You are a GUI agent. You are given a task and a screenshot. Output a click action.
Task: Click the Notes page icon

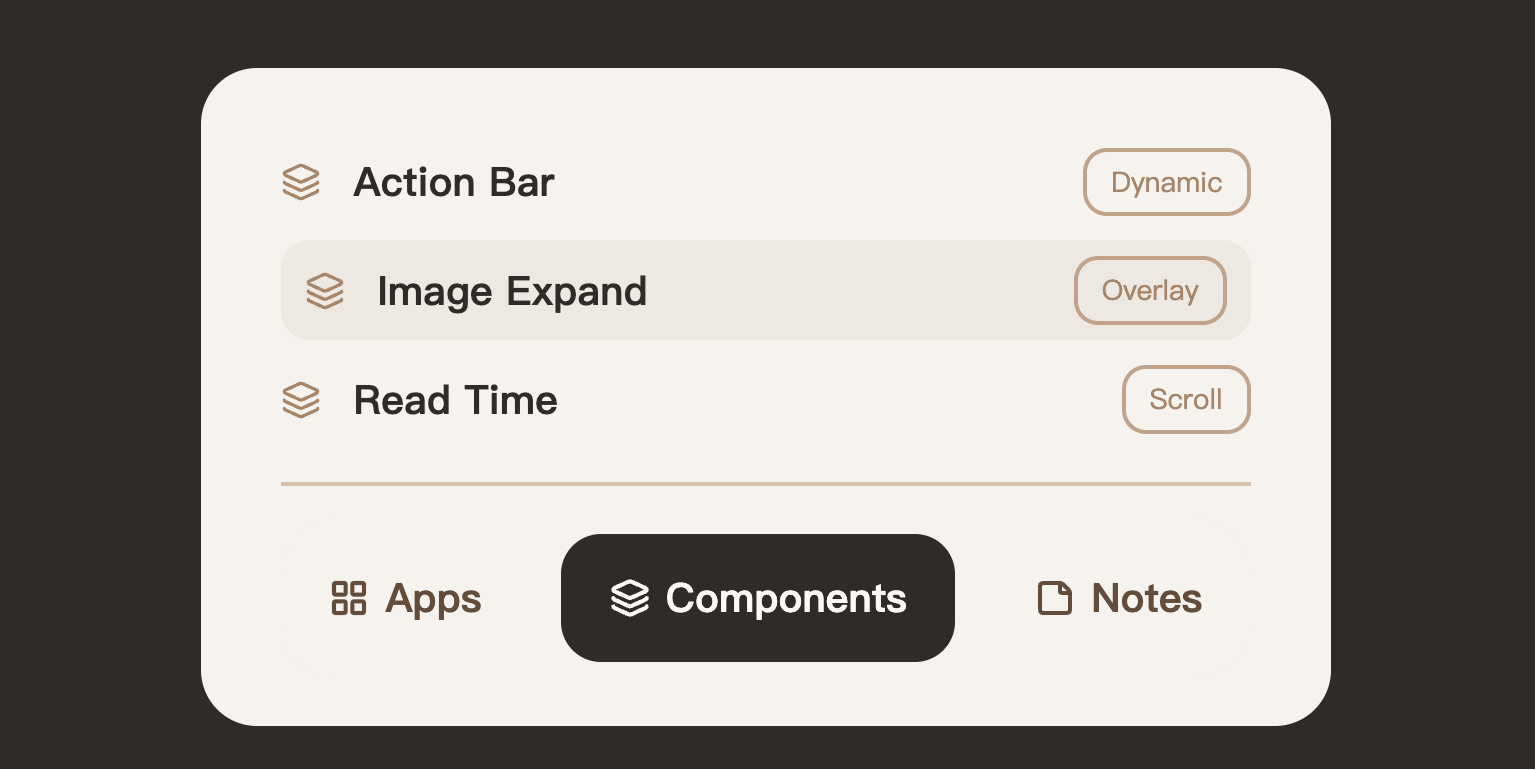tap(1055, 598)
